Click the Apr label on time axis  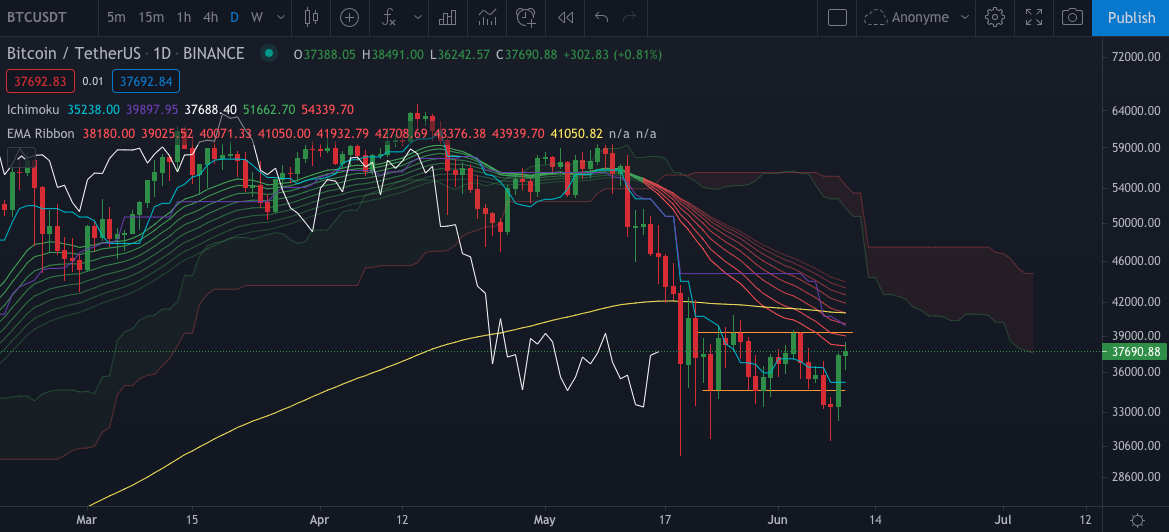[x=319, y=519]
